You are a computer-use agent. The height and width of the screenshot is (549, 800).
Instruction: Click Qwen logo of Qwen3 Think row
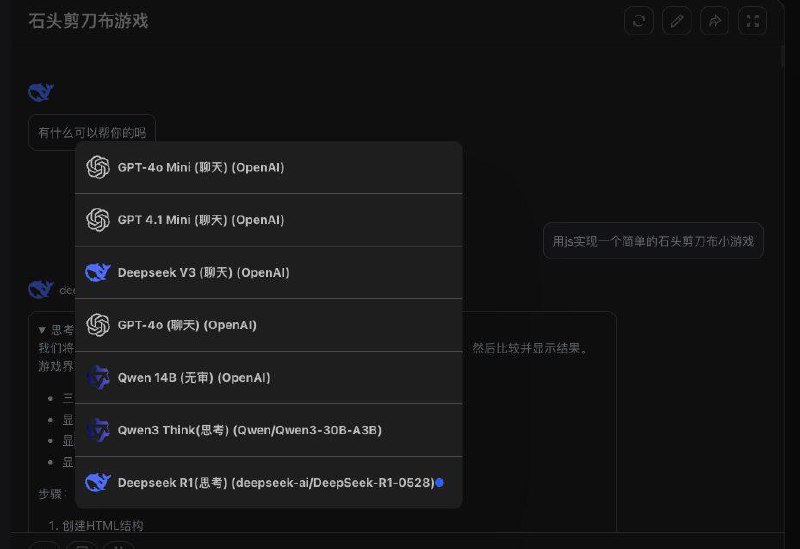(98, 430)
